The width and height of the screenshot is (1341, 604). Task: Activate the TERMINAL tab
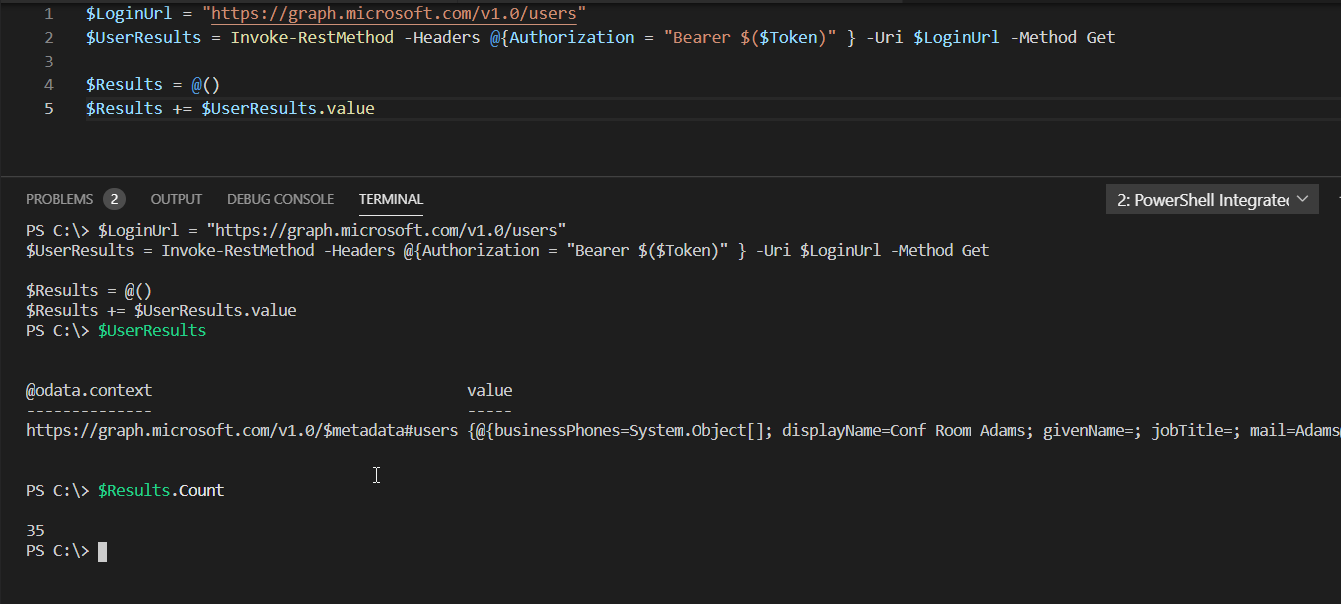click(391, 199)
